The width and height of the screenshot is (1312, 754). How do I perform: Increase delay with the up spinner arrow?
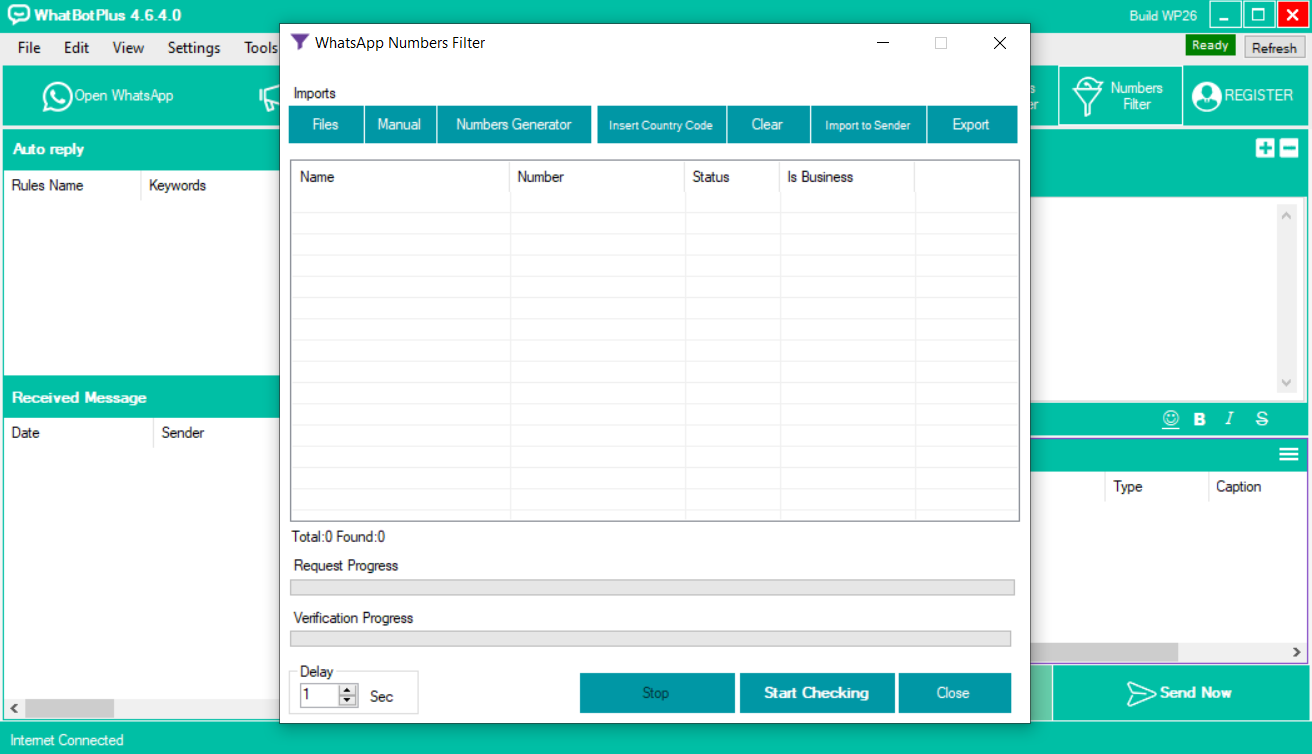(347, 690)
